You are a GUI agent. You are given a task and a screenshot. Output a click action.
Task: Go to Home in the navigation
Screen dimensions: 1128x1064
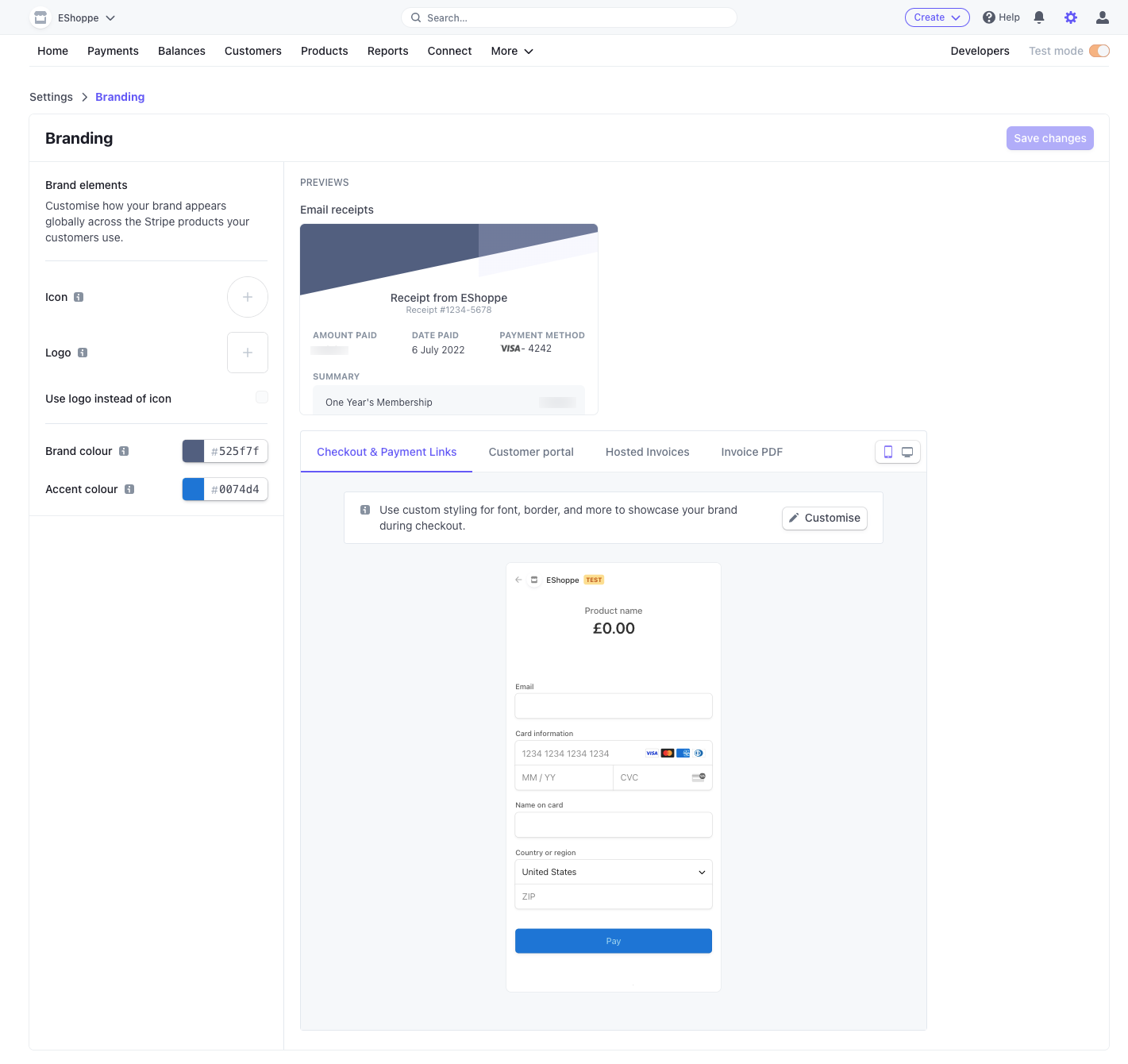[53, 51]
